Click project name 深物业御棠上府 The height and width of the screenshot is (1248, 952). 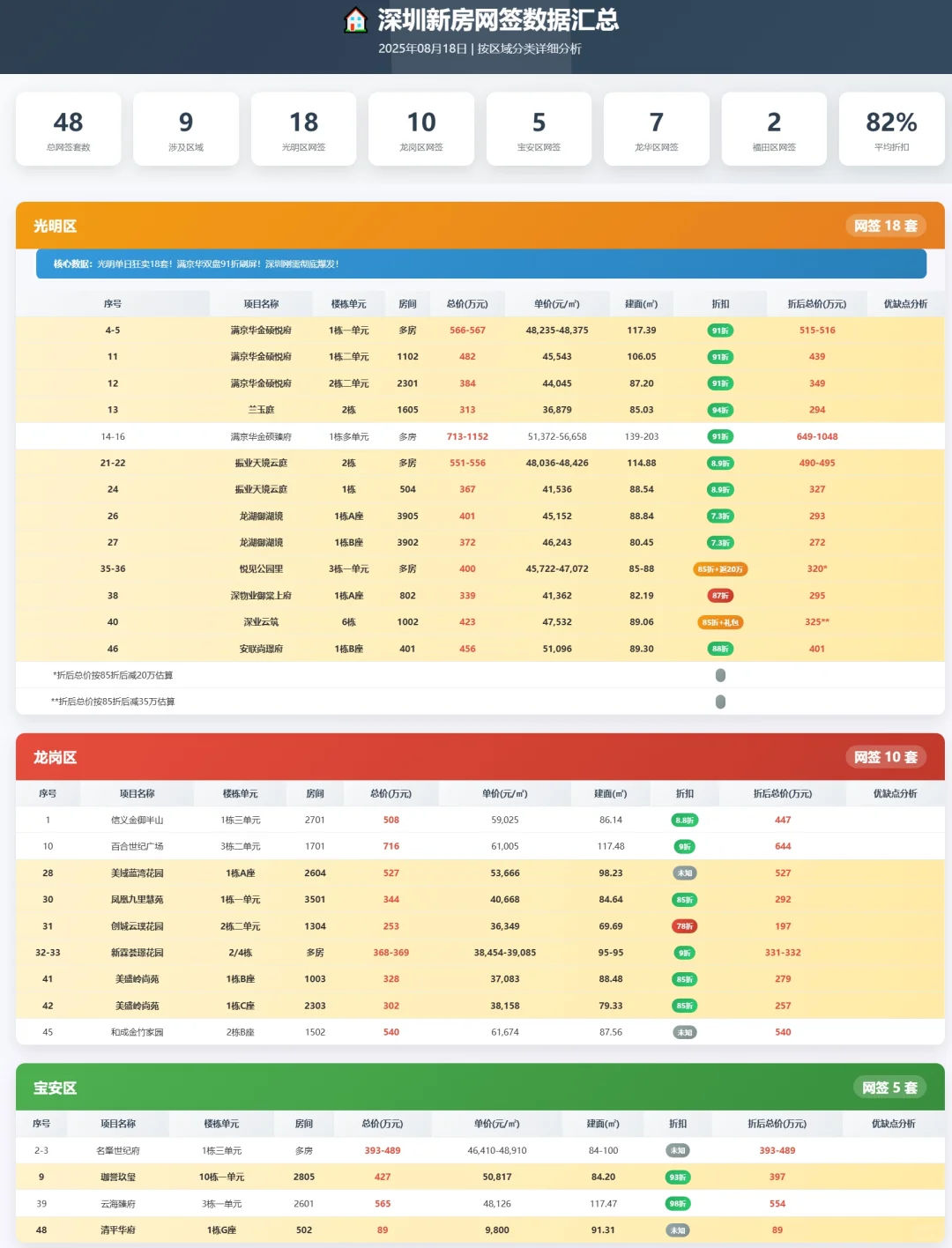pos(261,596)
